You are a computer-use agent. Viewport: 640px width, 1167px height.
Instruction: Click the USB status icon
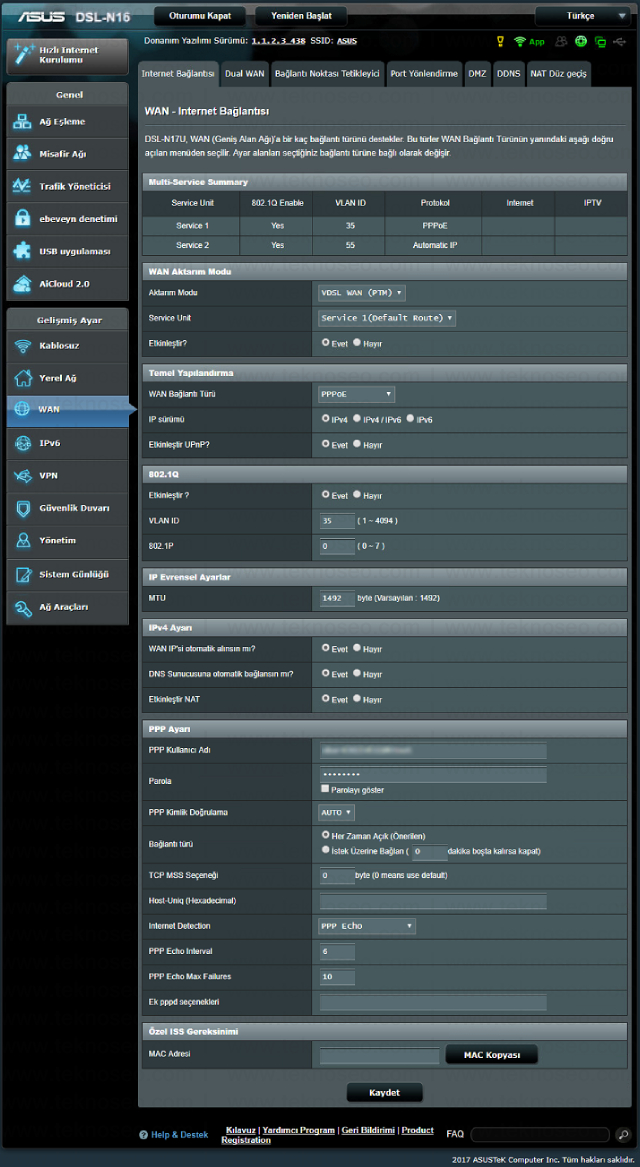point(620,42)
